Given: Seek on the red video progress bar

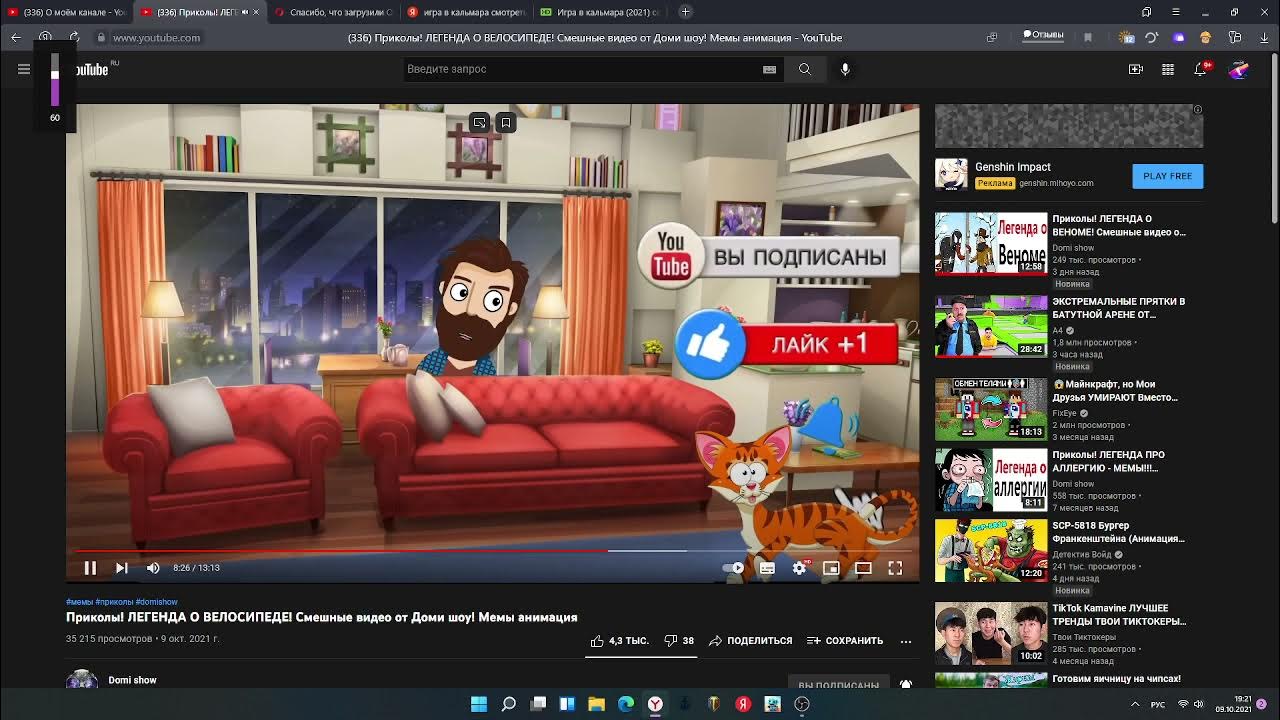Looking at the screenshot, I should [x=493, y=551].
